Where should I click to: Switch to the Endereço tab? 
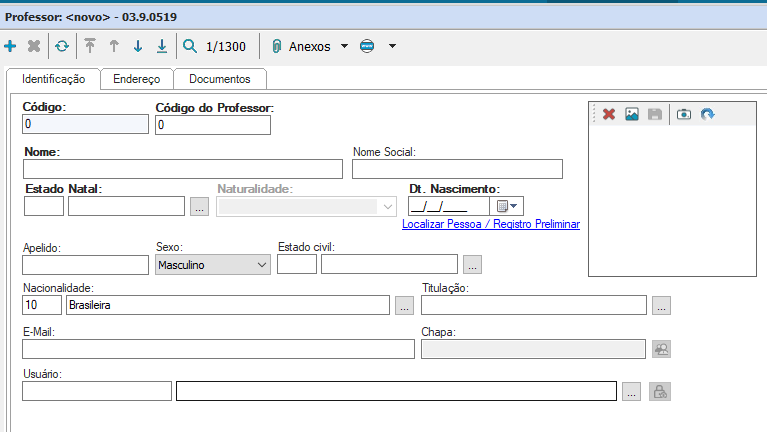click(136, 79)
